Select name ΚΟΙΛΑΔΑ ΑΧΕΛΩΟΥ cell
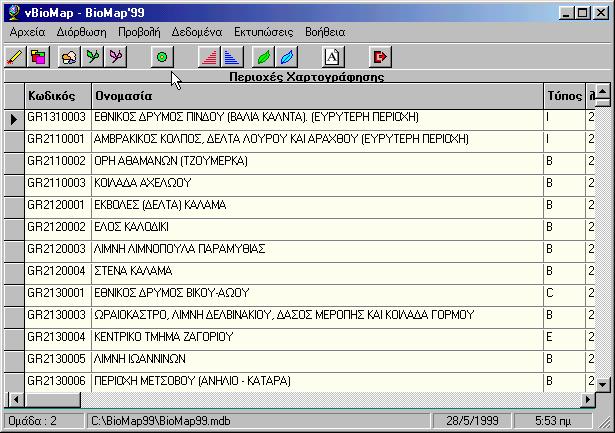The height and width of the screenshot is (433, 615). point(317,186)
